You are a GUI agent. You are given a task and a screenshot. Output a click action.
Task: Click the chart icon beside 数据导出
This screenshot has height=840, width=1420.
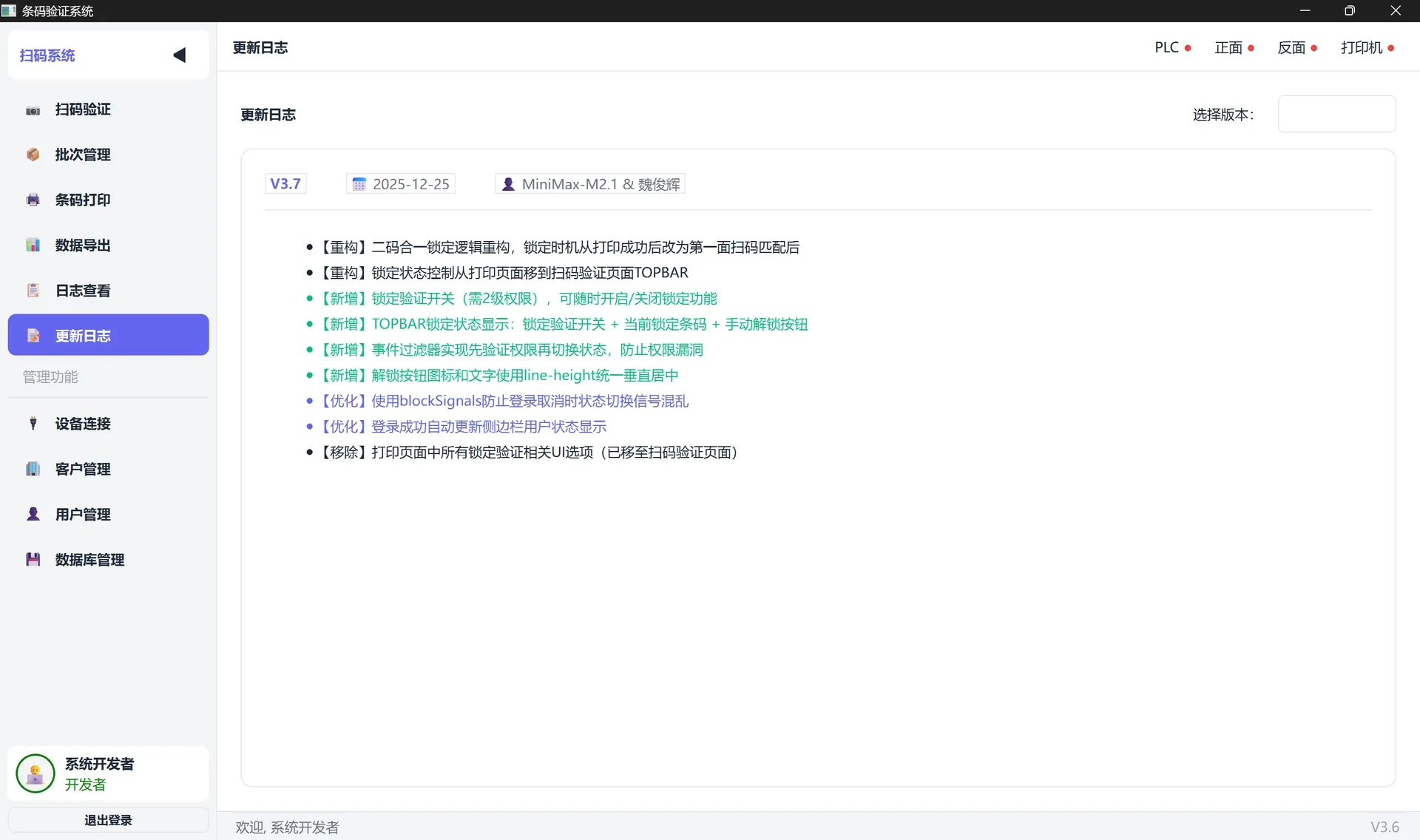point(33,245)
